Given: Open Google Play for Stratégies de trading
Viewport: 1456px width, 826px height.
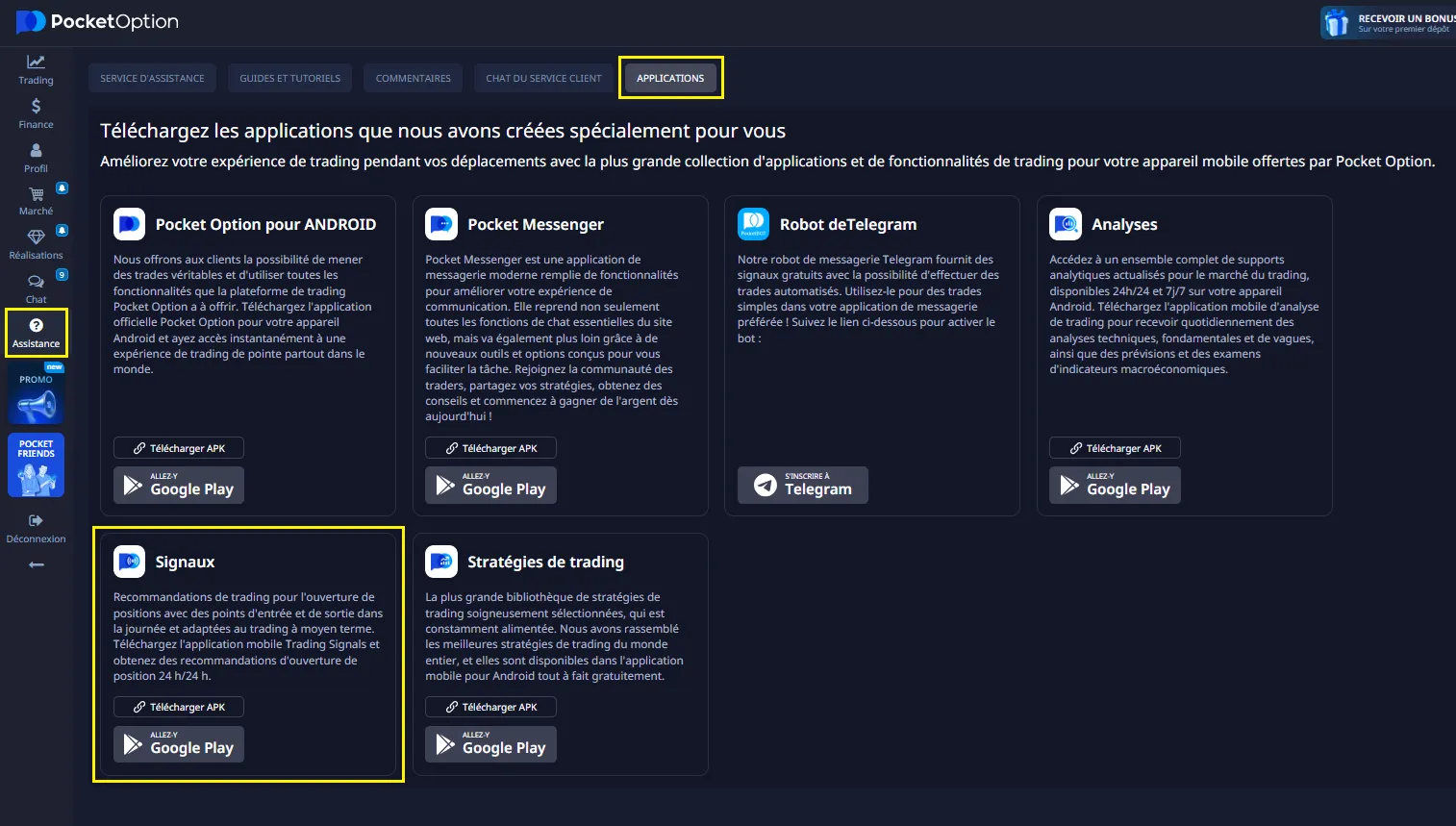Looking at the screenshot, I should tap(490, 744).
